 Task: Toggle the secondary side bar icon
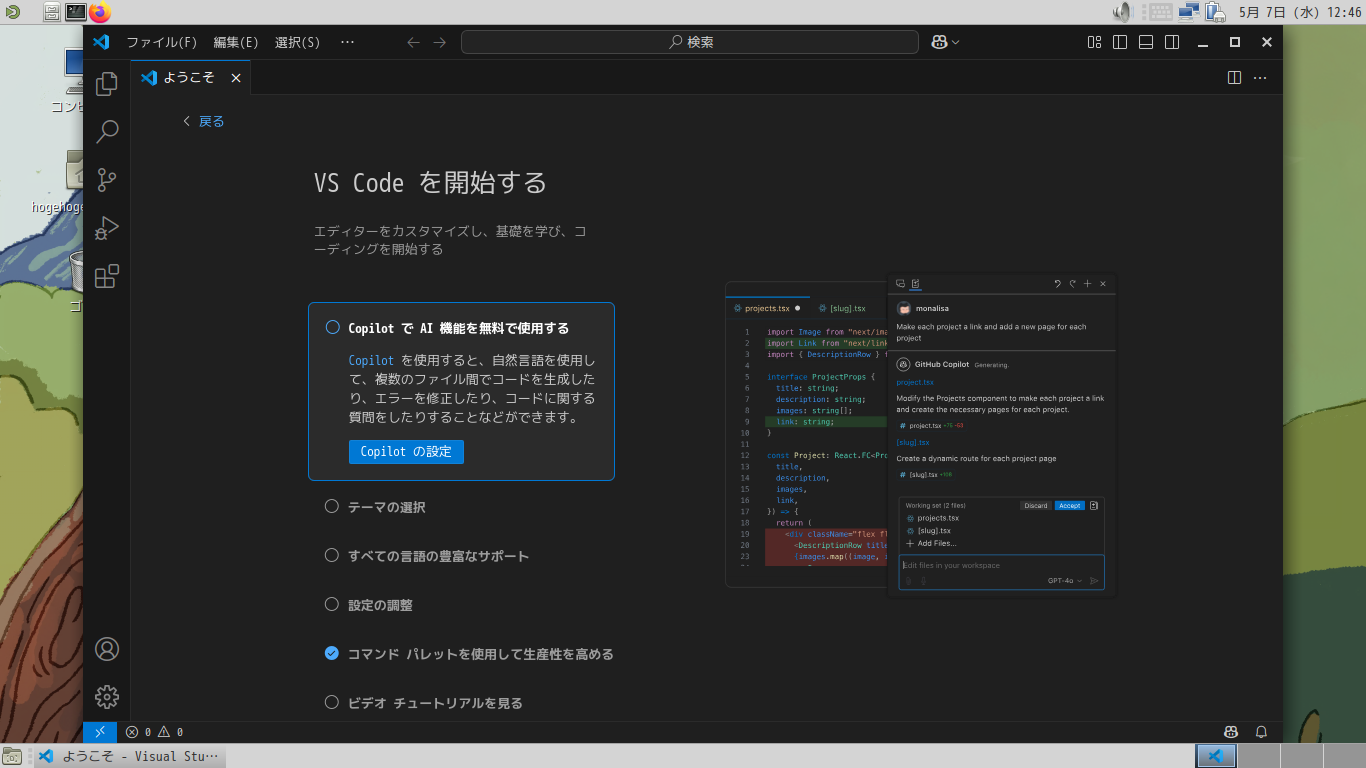[1173, 42]
